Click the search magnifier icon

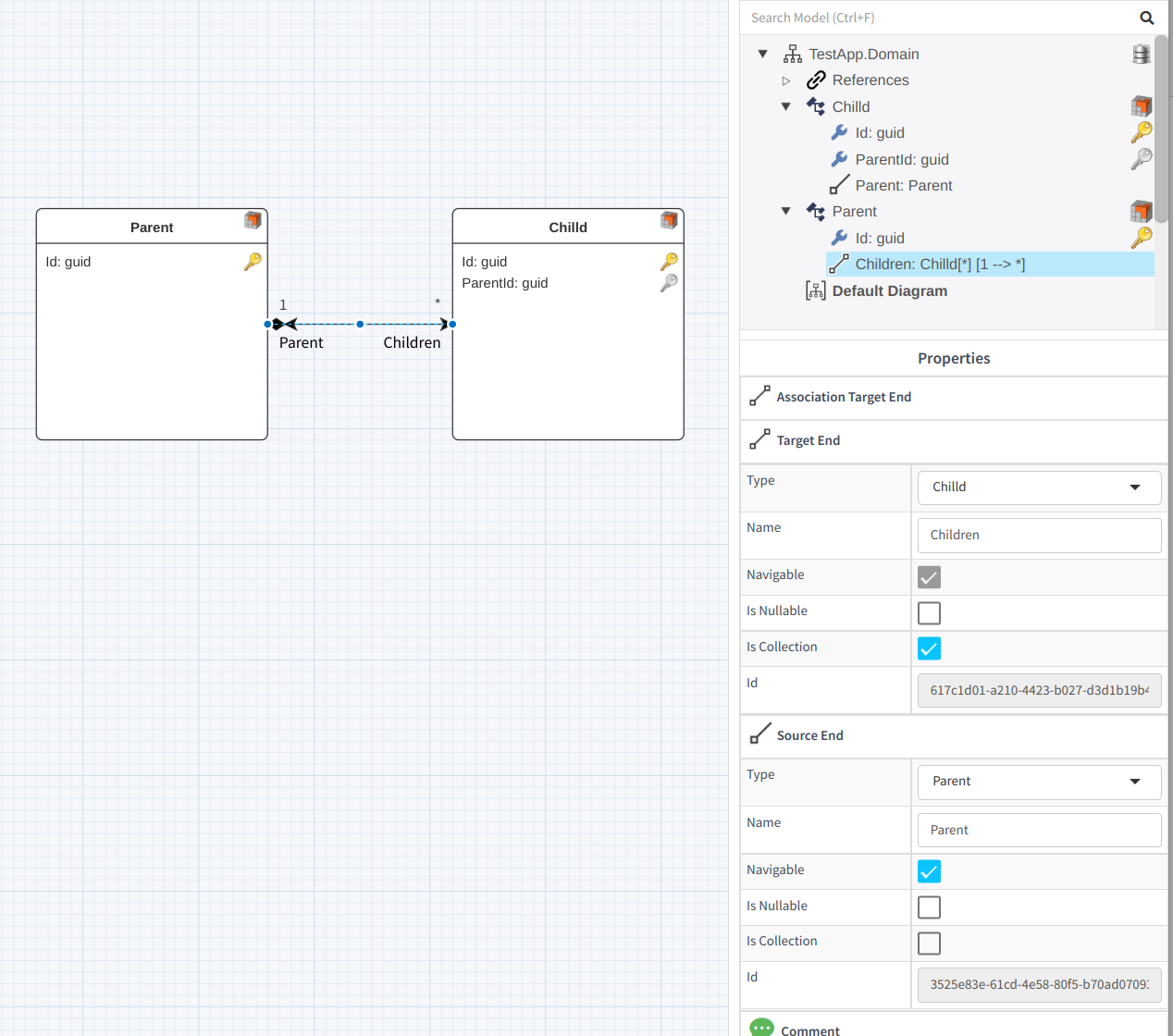point(1147,18)
